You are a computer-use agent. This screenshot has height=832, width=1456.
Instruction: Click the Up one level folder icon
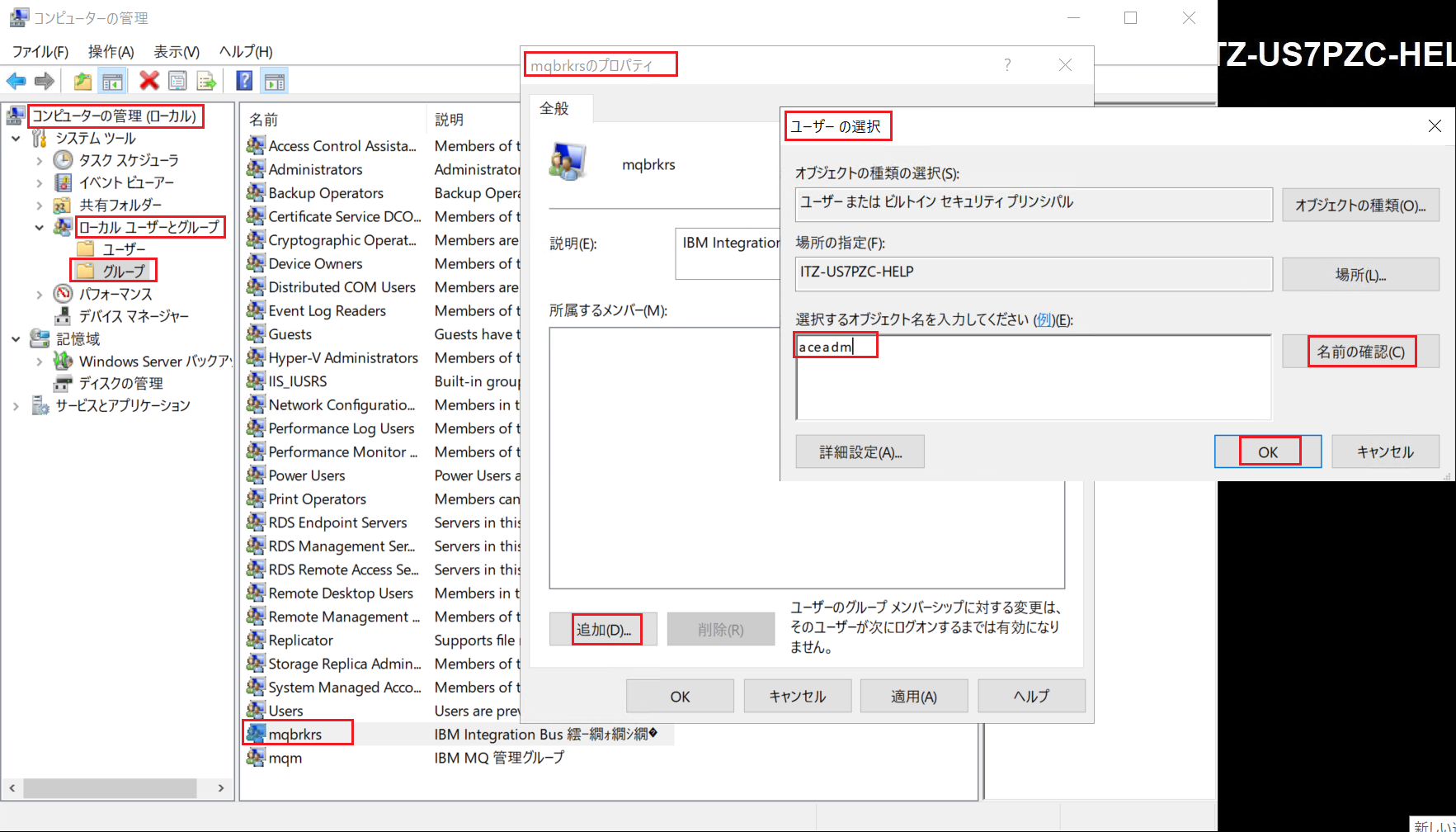click(82, 81)
